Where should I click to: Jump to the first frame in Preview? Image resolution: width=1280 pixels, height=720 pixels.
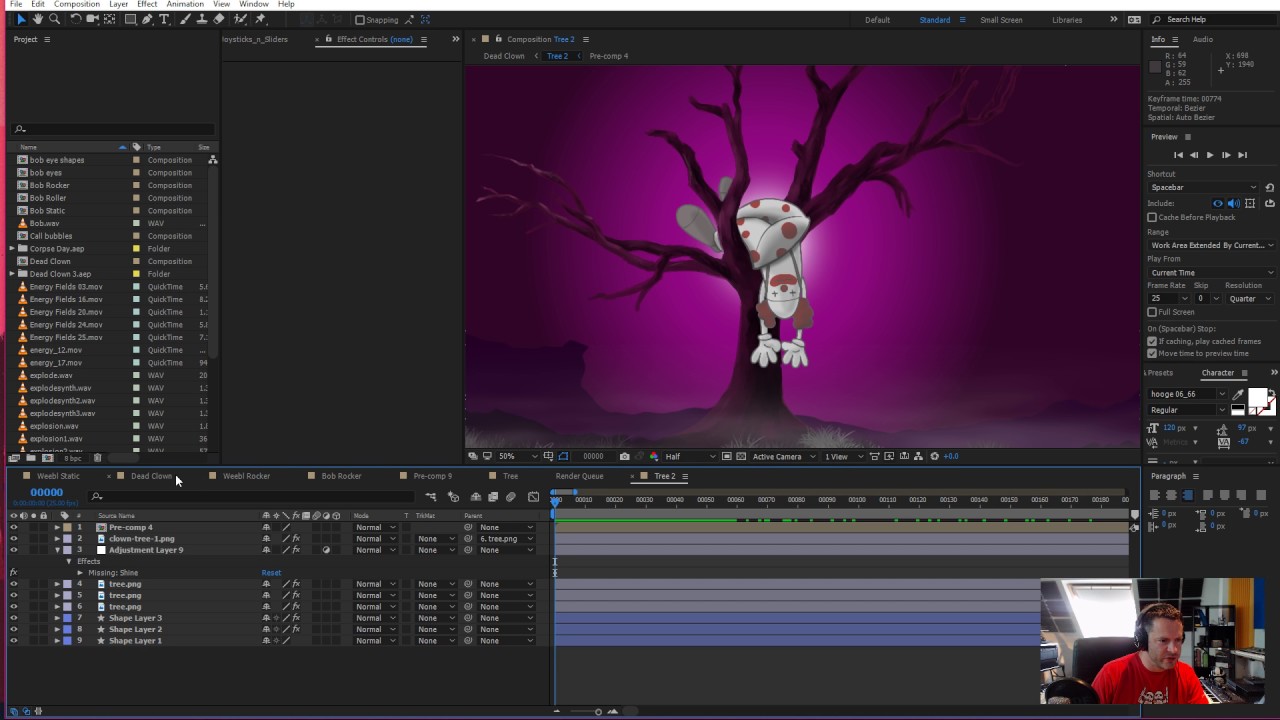(x=1178, y=155)
